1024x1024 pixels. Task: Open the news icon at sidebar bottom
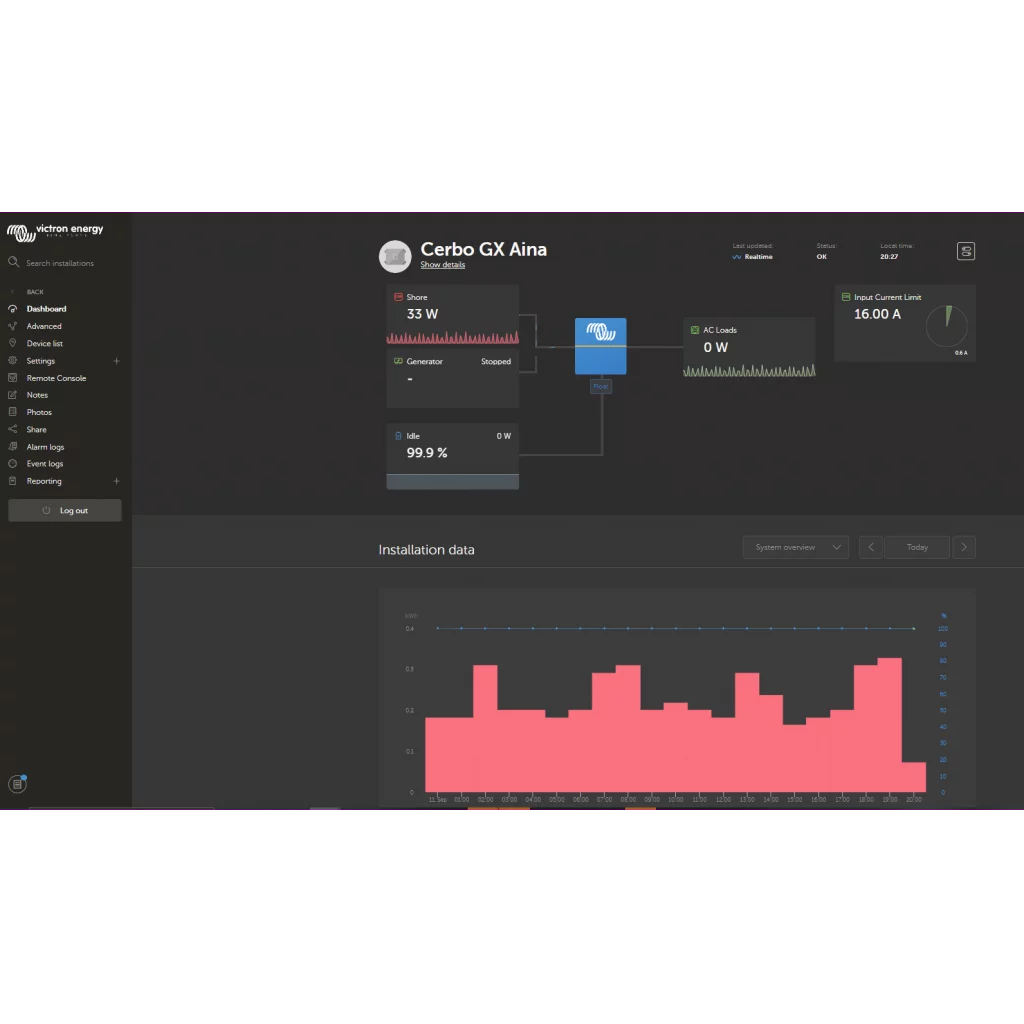click(x=17, y=784)
